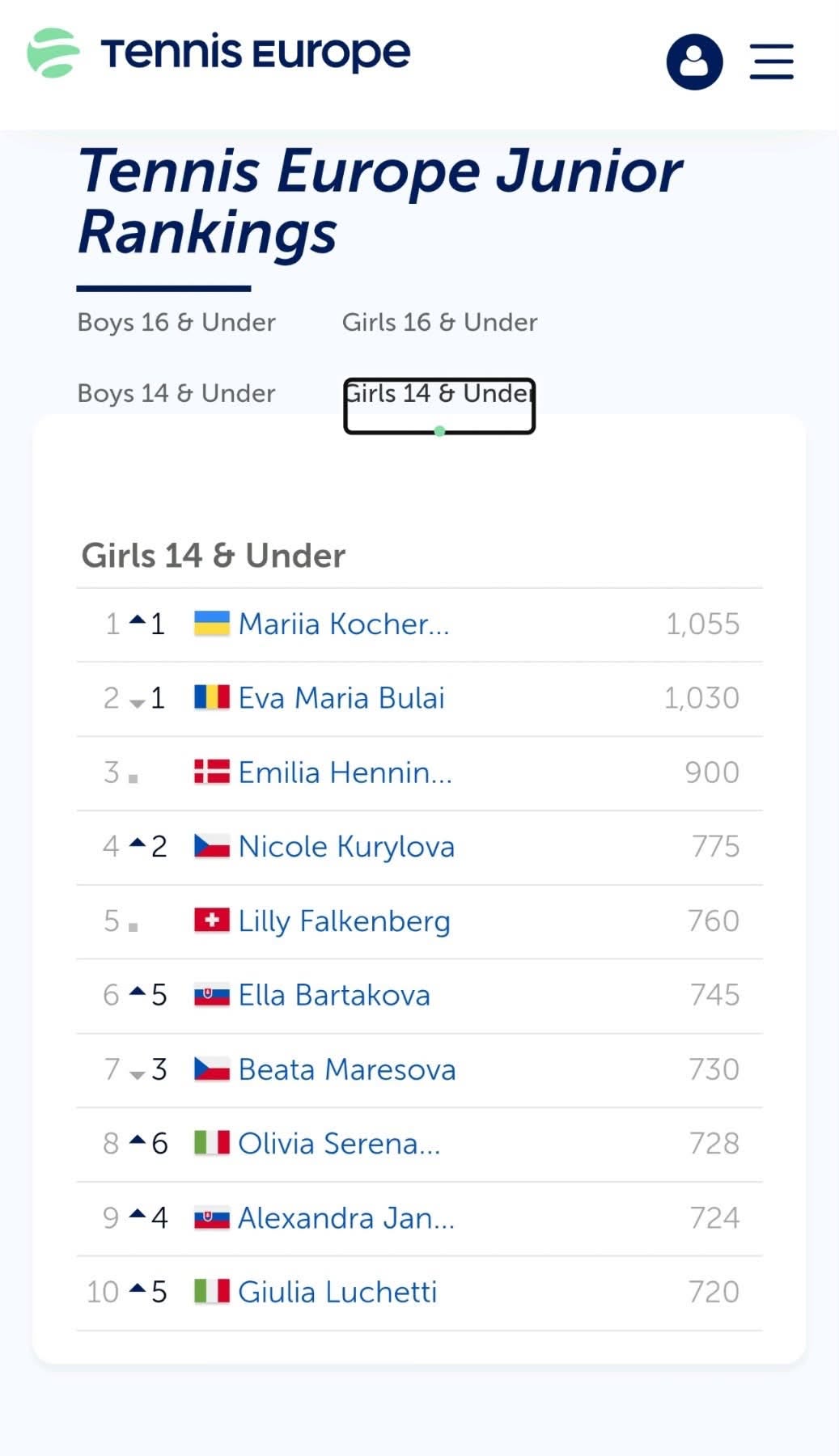Click the Tennis Europe logo
The image size is (839, 1456).
click(x=218, y=53)
